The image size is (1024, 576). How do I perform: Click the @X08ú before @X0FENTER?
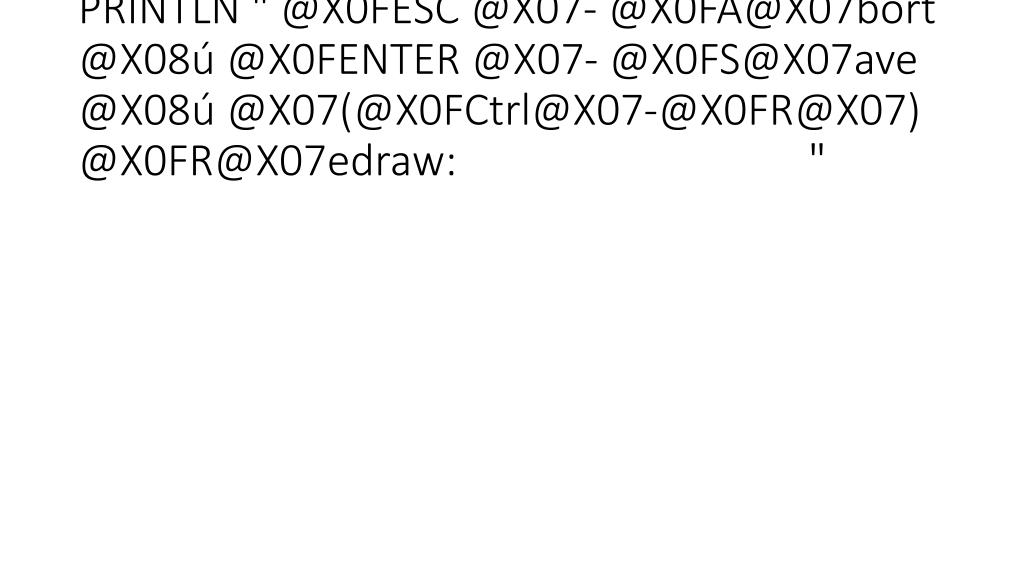pyautogui.click(x=147, y=60)
